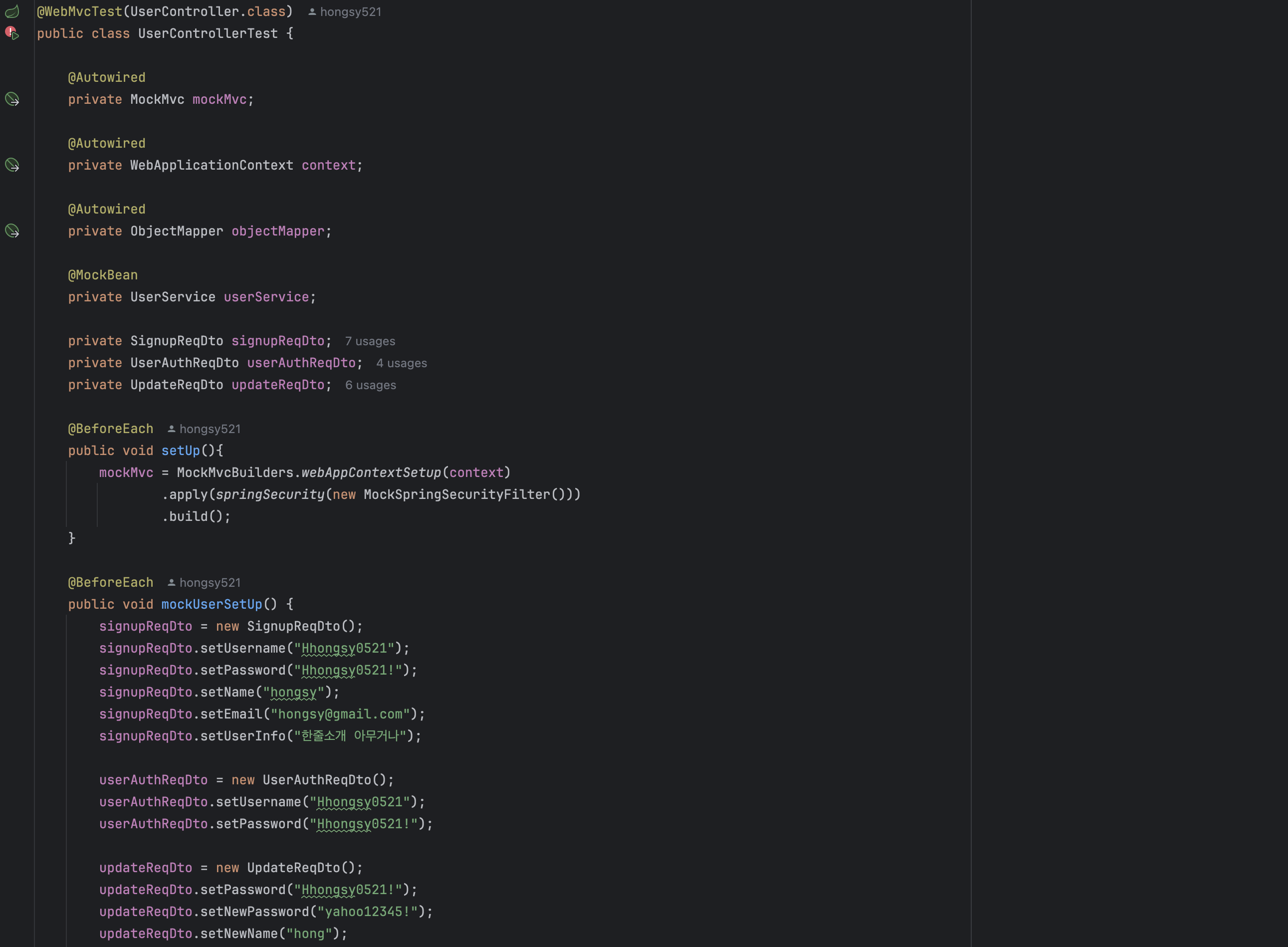Image resolution: width=1288 pixels, height=947 pixels.
Task: Show the 7 usages of signupReqDto
Action: (370, 342)
